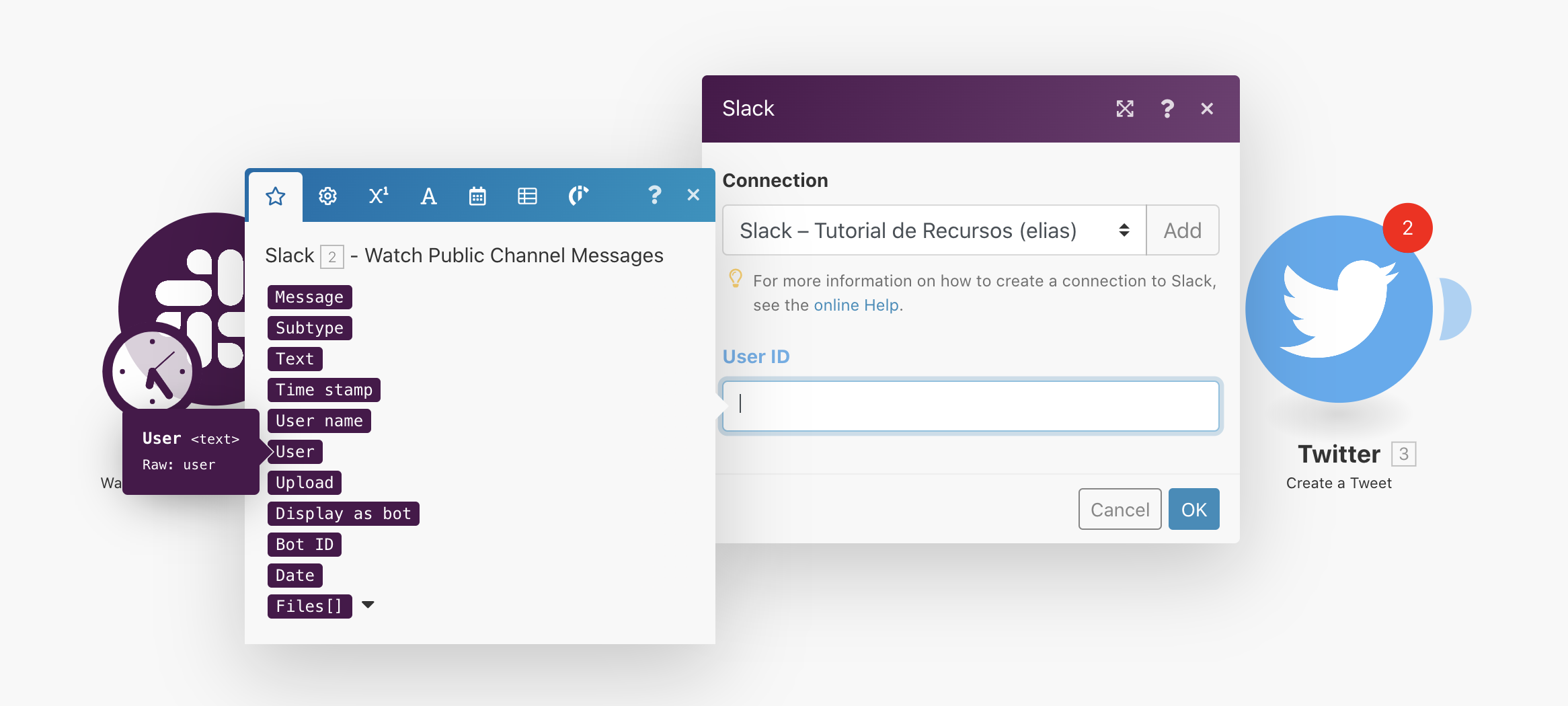
Task: Click the help question mark in mapping panel
Action: (x=654, y=195)
